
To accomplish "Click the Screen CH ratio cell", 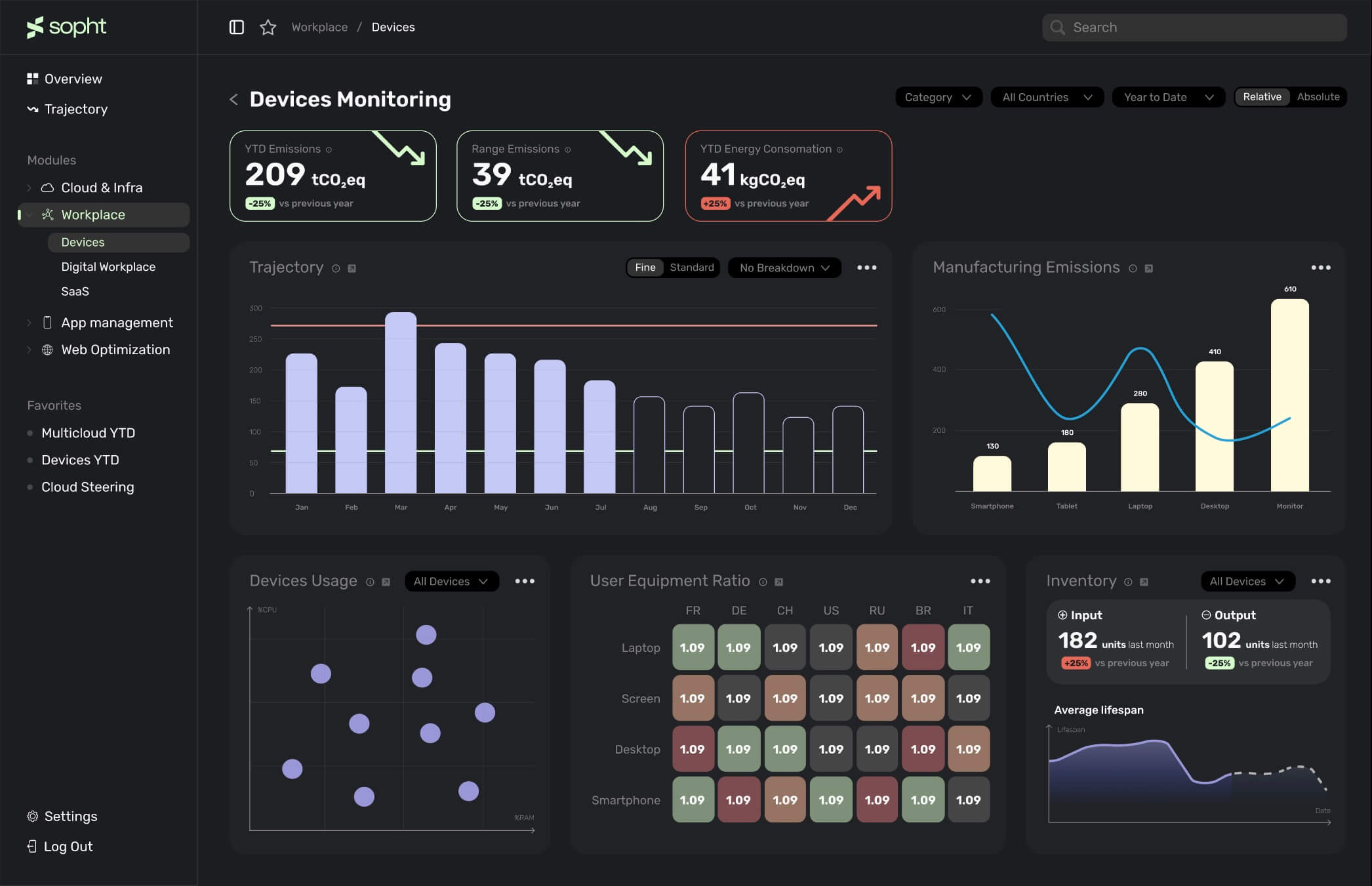I will pos(785,698).
